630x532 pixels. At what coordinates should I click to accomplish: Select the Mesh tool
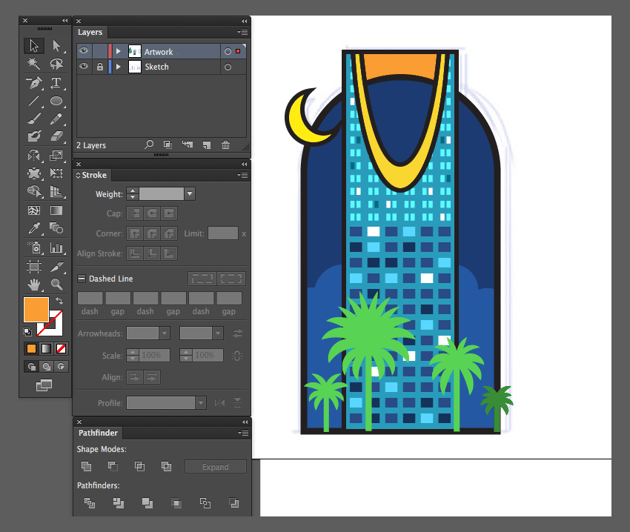point(34,210)
